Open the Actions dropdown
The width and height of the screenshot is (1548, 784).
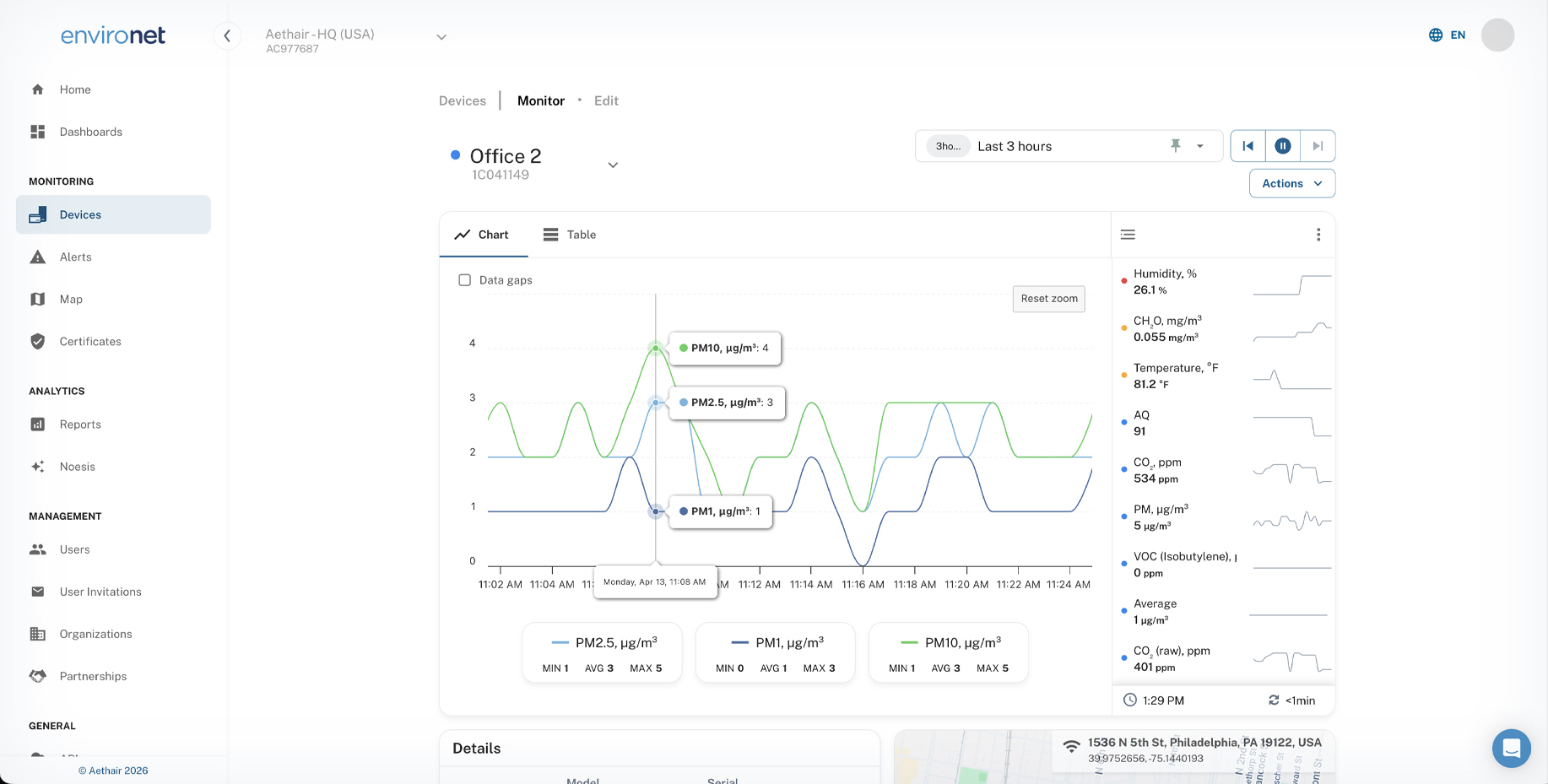click(x=1291, y=183)
